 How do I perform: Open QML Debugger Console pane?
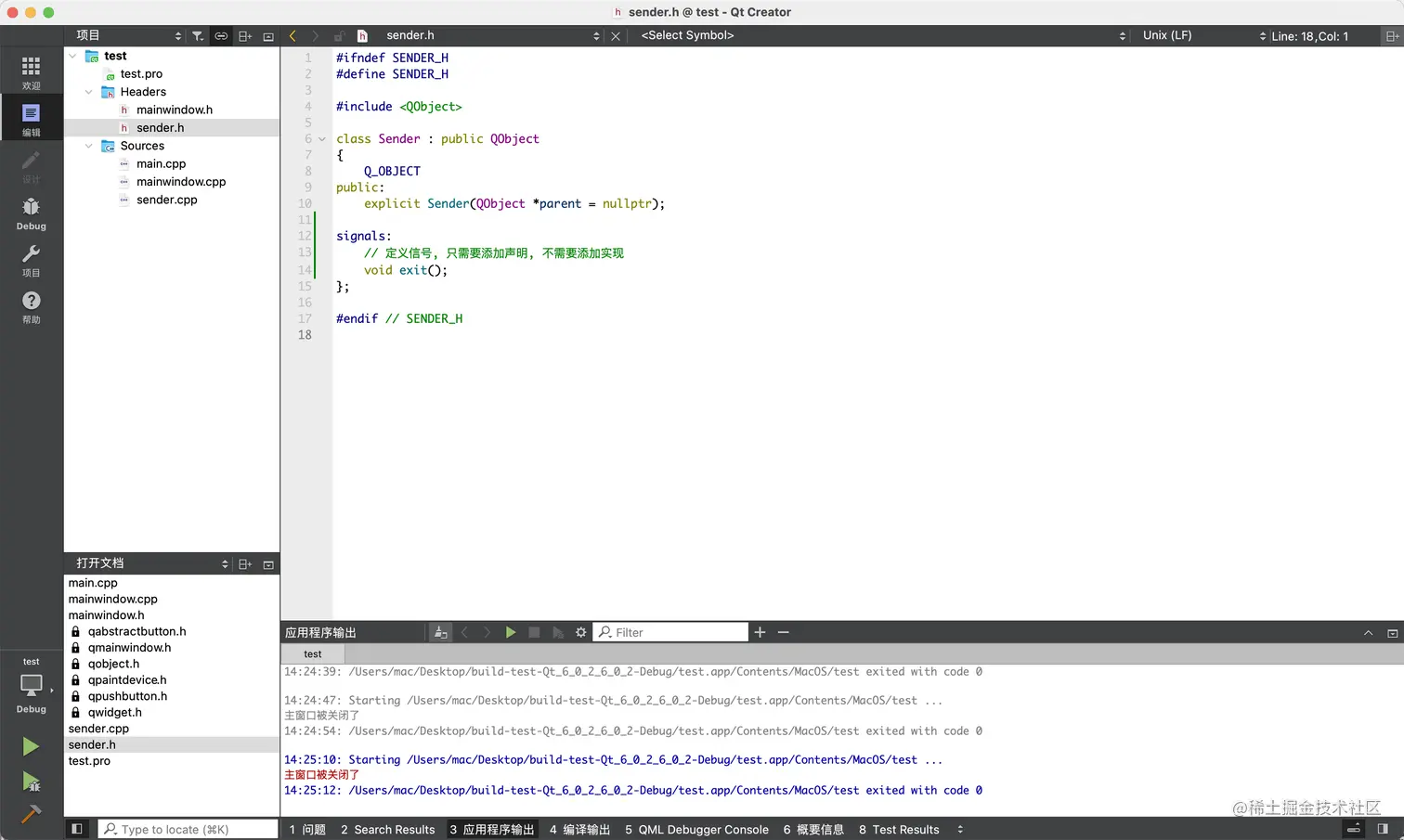tap(696, 829)
